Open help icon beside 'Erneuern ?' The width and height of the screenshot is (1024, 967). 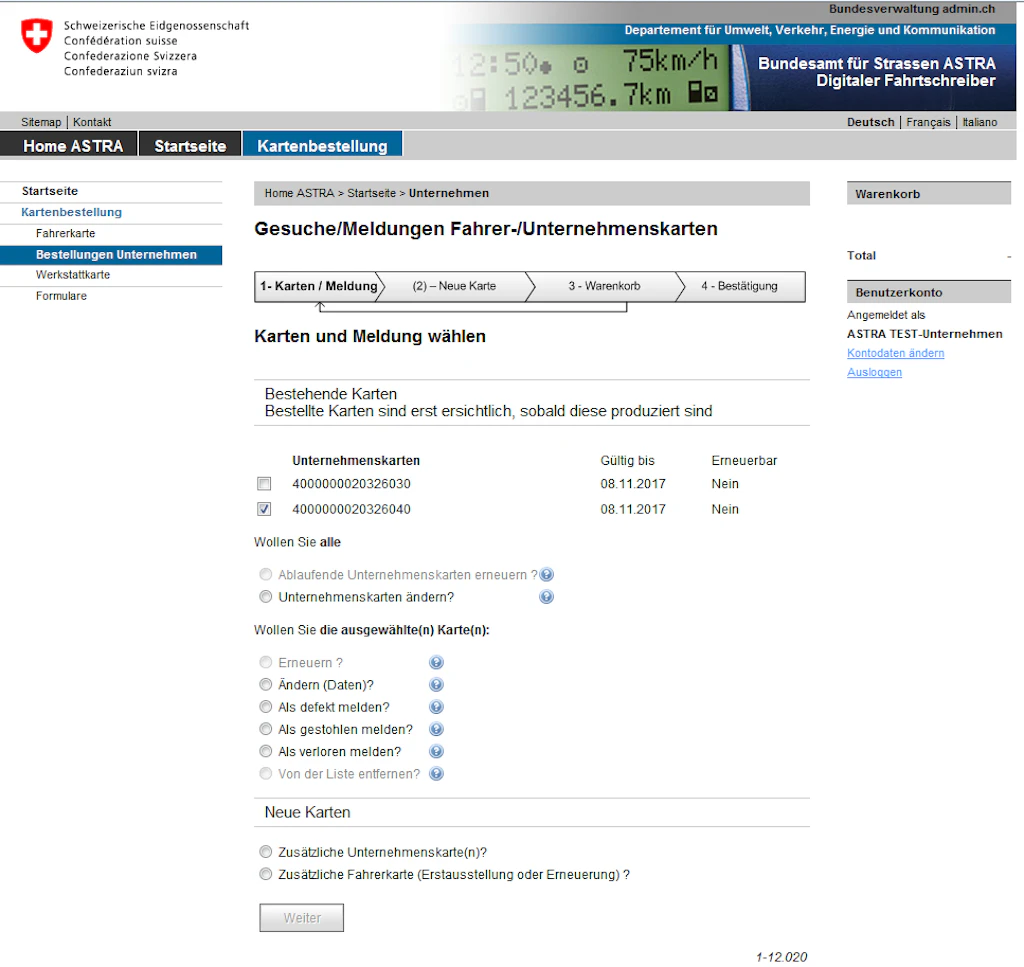[x=436, y=663]
